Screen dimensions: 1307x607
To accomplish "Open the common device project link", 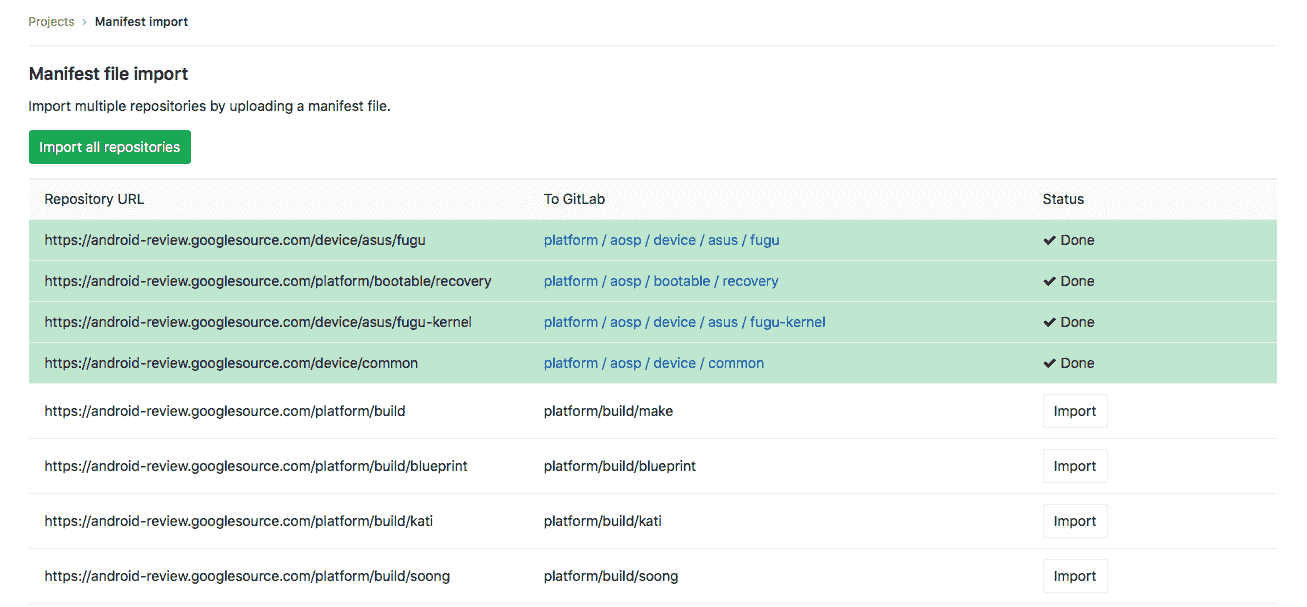I will click(x=736, y=363).
